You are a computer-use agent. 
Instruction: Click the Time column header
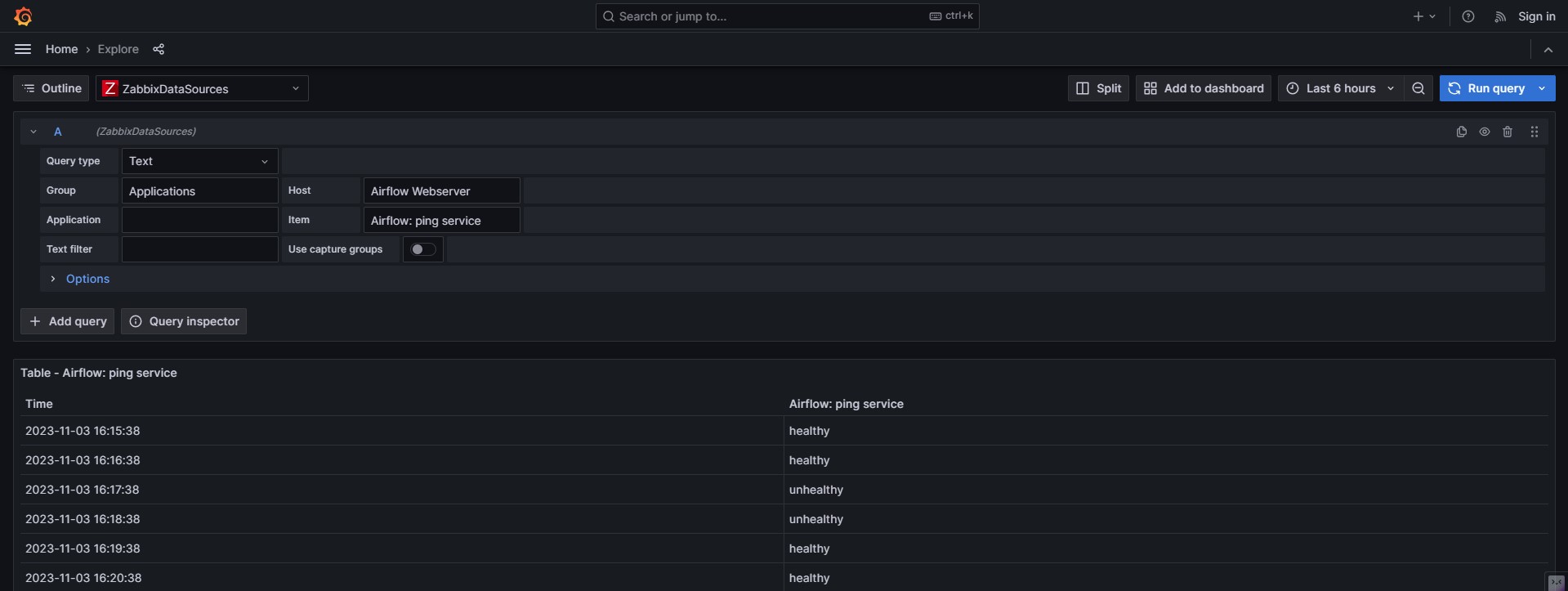(39, 404)
